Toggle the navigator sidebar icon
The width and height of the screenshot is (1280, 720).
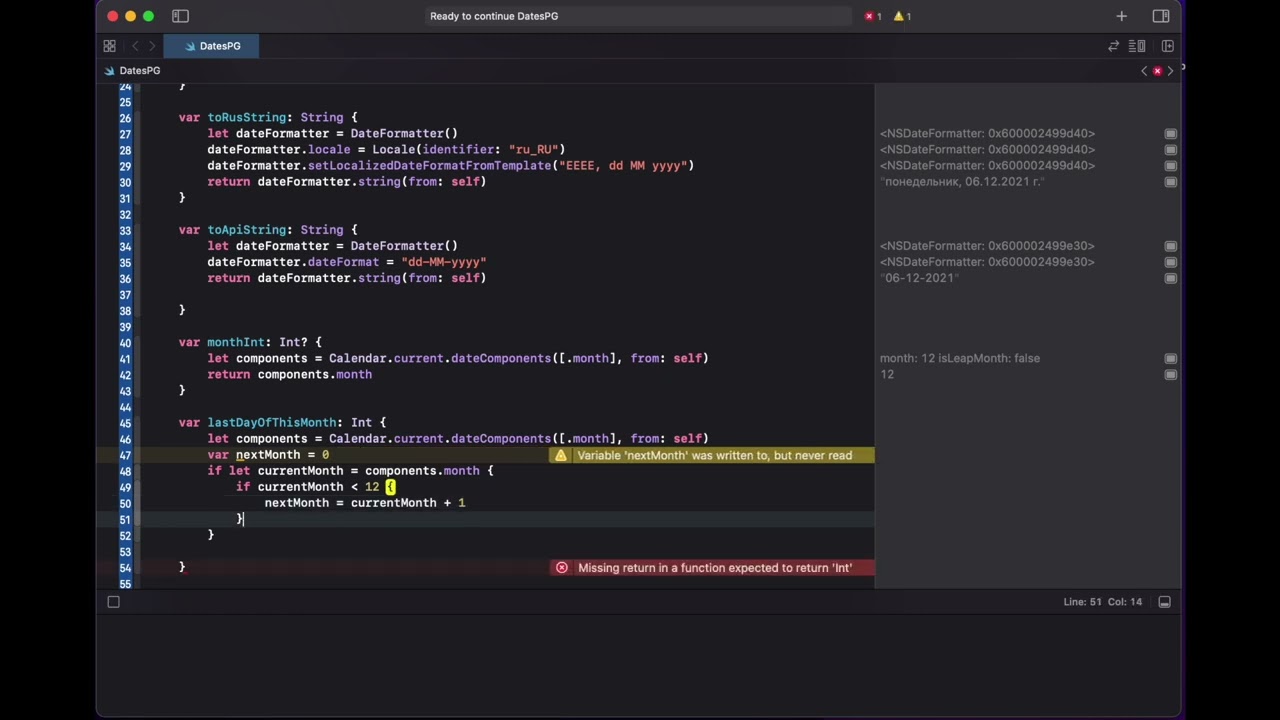click(180, 16)
